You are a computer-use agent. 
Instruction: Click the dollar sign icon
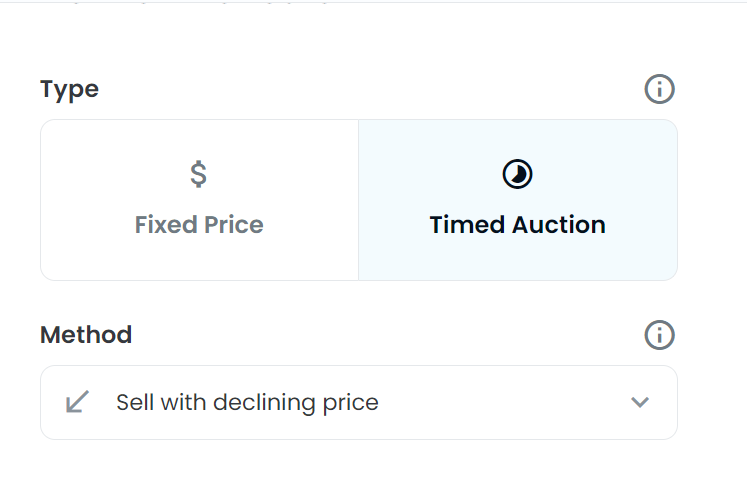point(199,174)
